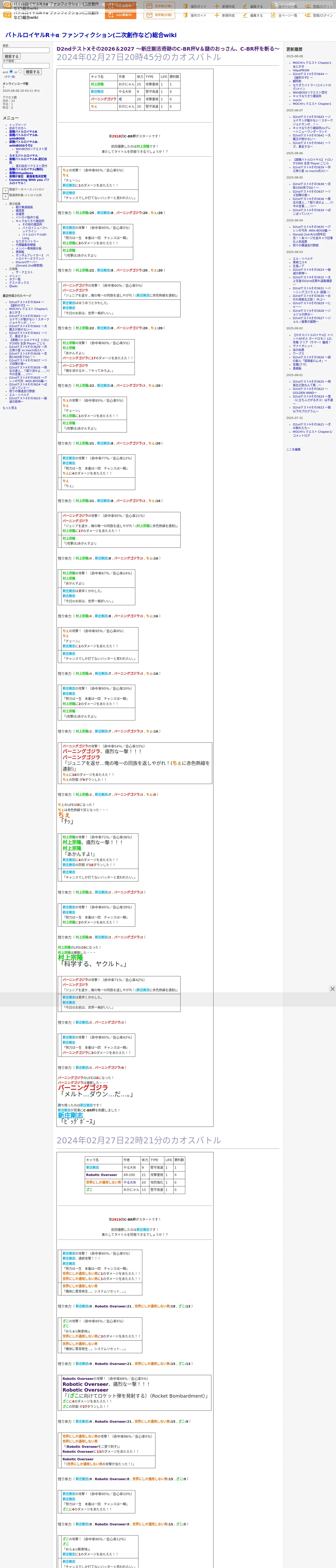Select the "or" tag search radio button

click(x=20, y=71)
